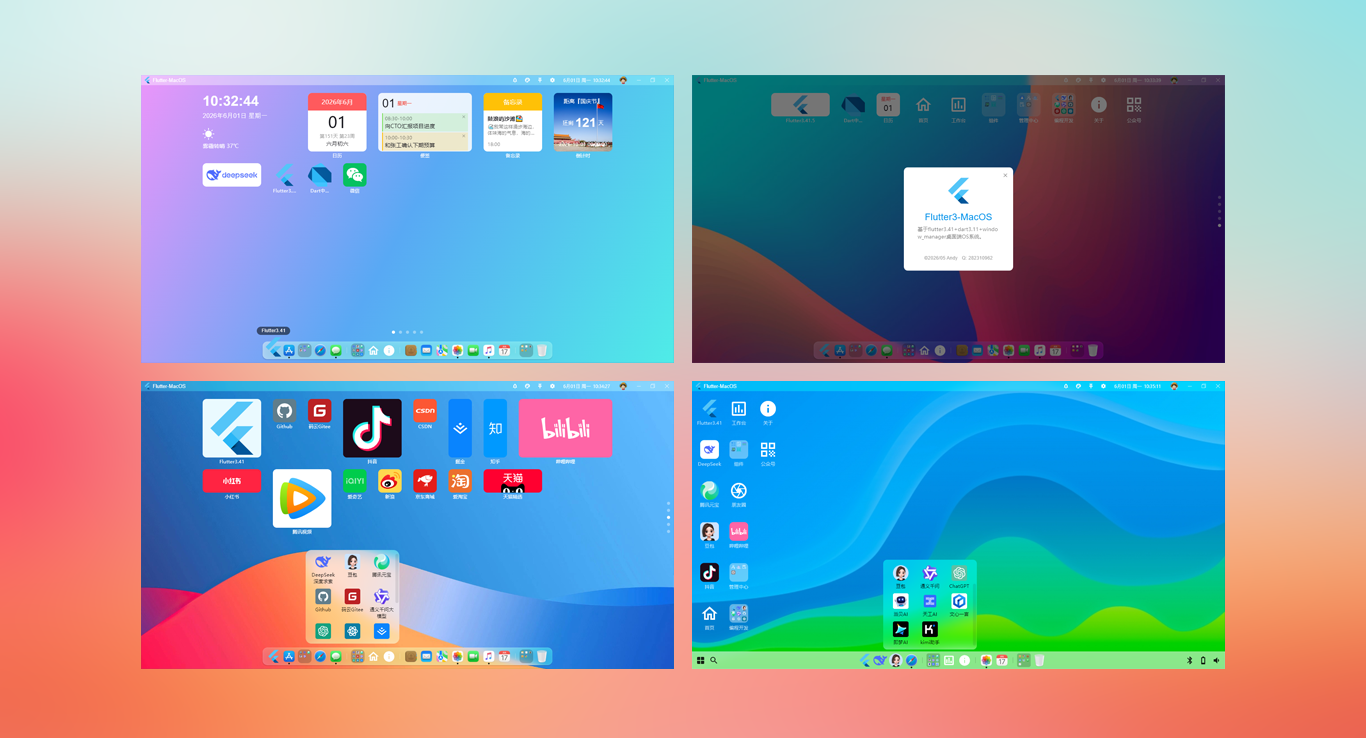Open the DeepSeek desktop icon in the green-taskbar window
This screenshot has width=1366, height=738.
[709, 449]
